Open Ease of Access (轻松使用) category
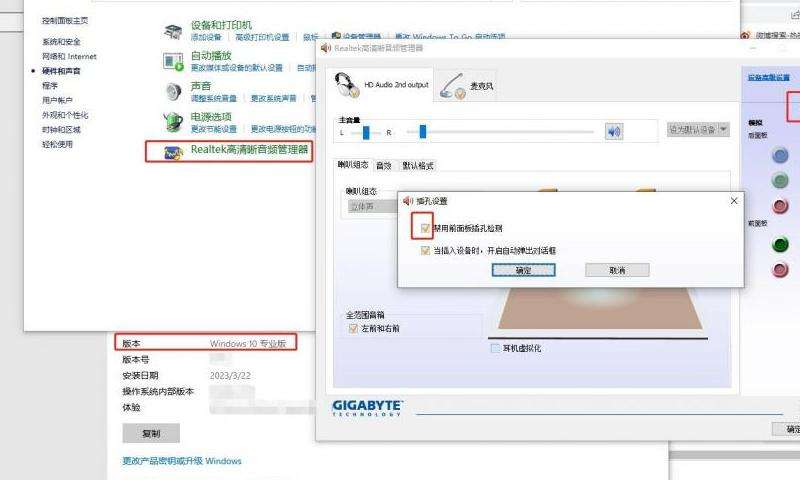 (57, 144)
